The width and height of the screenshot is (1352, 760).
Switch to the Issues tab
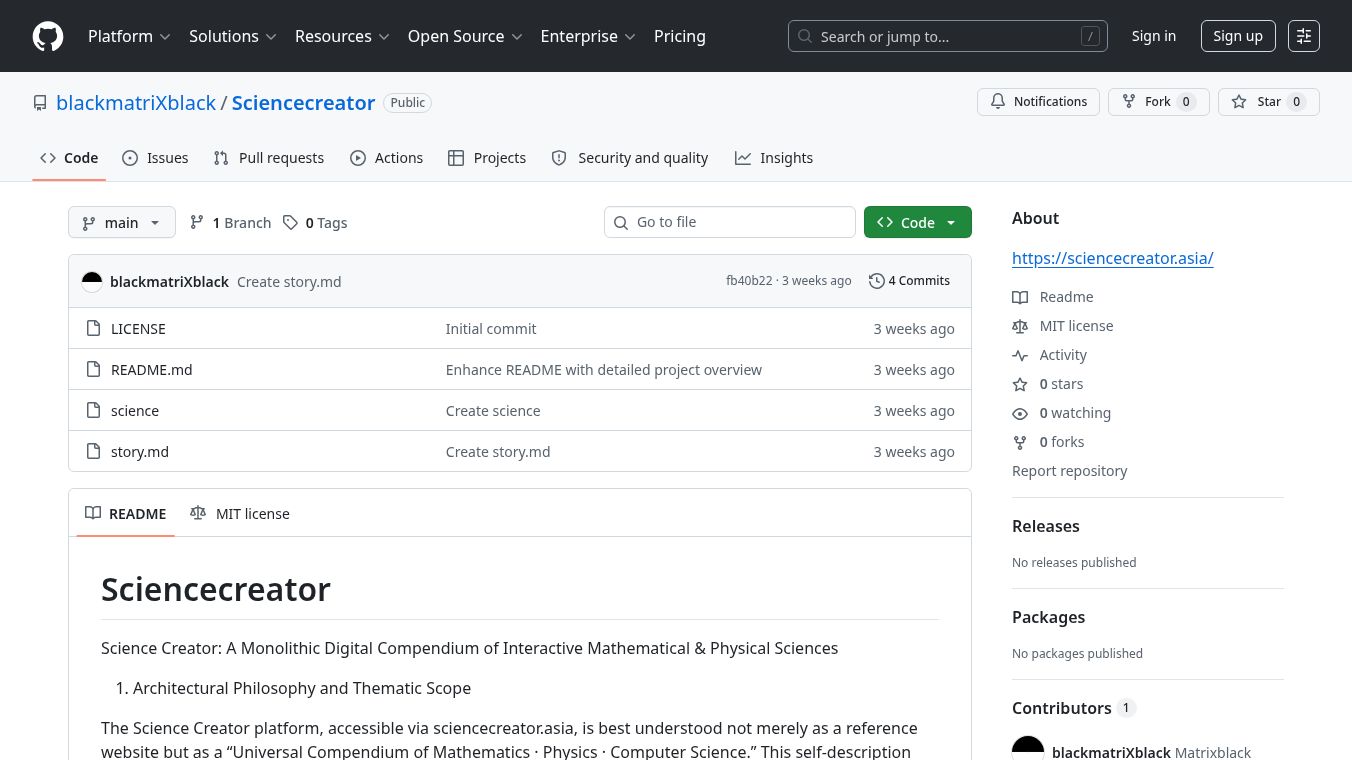(x=155, y=158)
